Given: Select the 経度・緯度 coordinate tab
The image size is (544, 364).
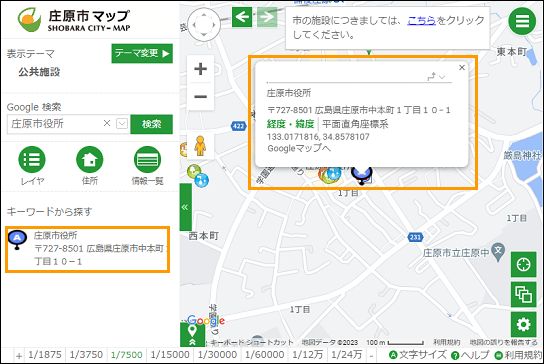Looking at the screenshot, I should click(x=290, y=124).
